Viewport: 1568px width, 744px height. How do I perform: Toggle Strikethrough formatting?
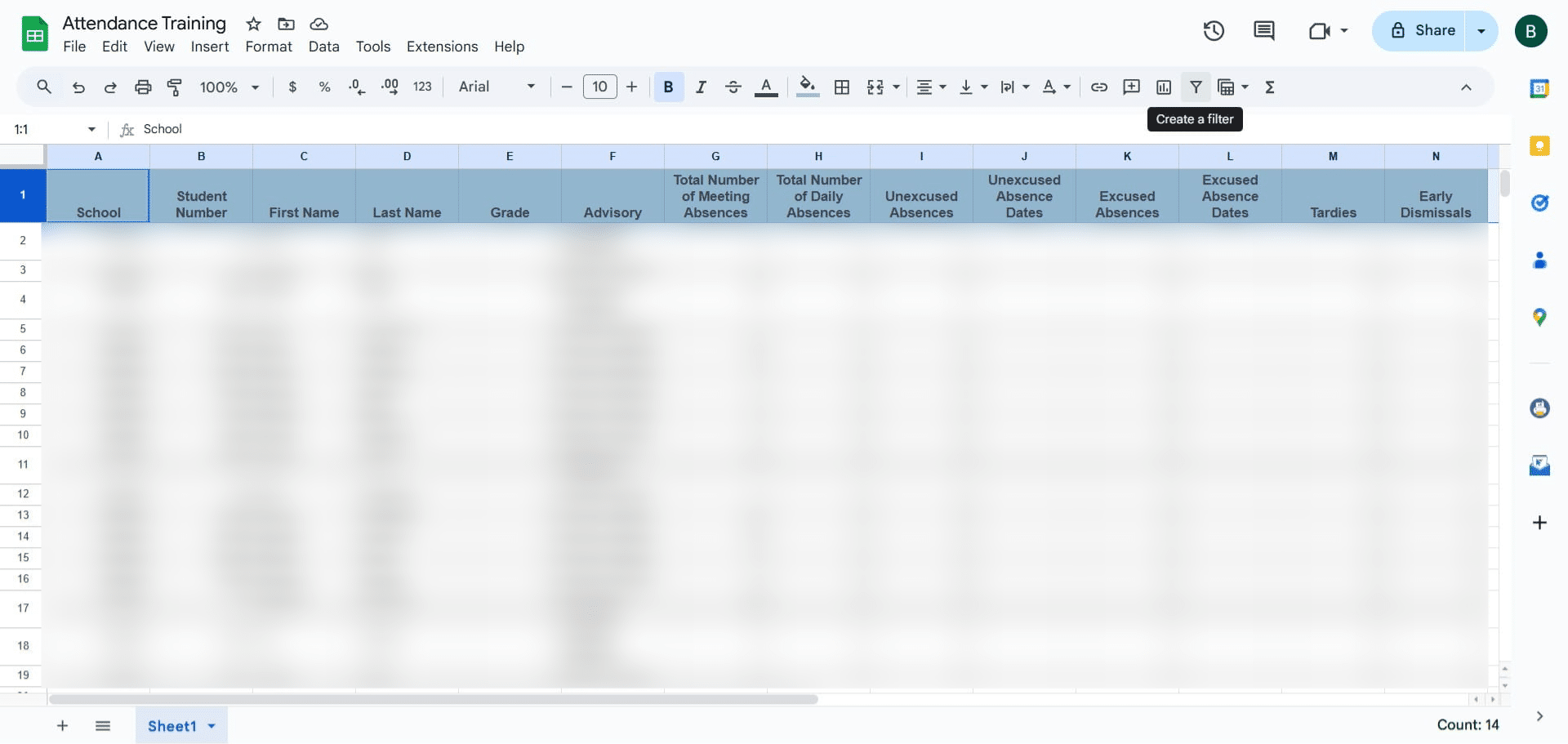pos(733,87)
